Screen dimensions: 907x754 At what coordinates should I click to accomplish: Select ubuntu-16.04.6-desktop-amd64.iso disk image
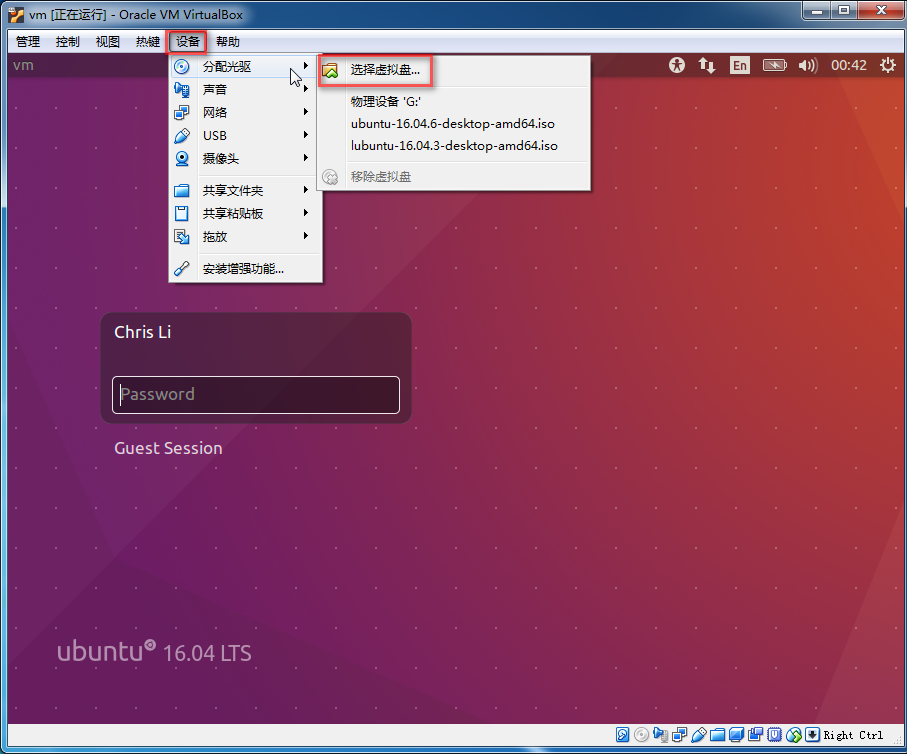452,124
